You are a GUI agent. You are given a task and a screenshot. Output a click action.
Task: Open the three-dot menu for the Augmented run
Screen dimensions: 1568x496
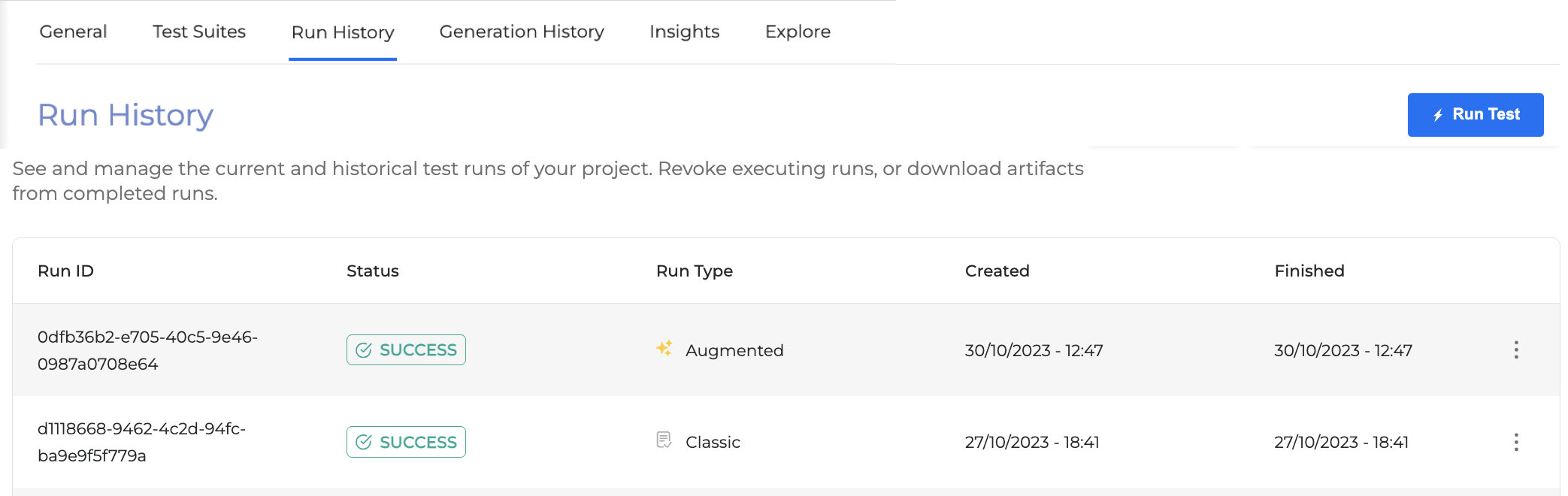click(x=1516, y=350)
